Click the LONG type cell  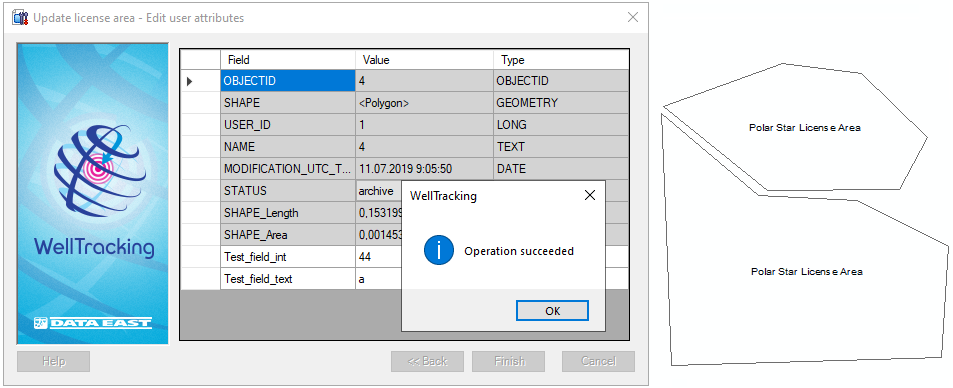561,125
